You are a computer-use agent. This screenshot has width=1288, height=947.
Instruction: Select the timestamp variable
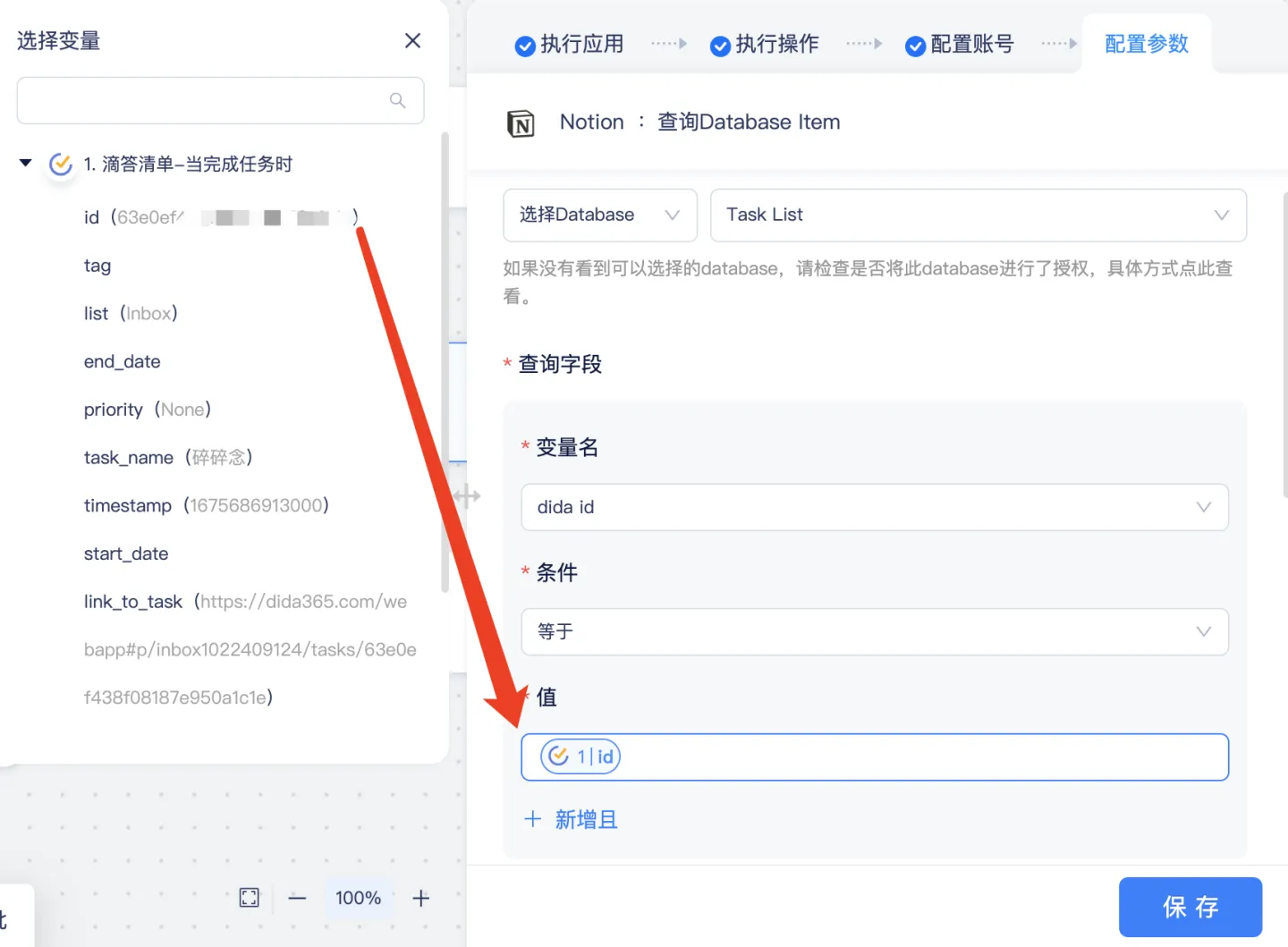pos(207,505)
